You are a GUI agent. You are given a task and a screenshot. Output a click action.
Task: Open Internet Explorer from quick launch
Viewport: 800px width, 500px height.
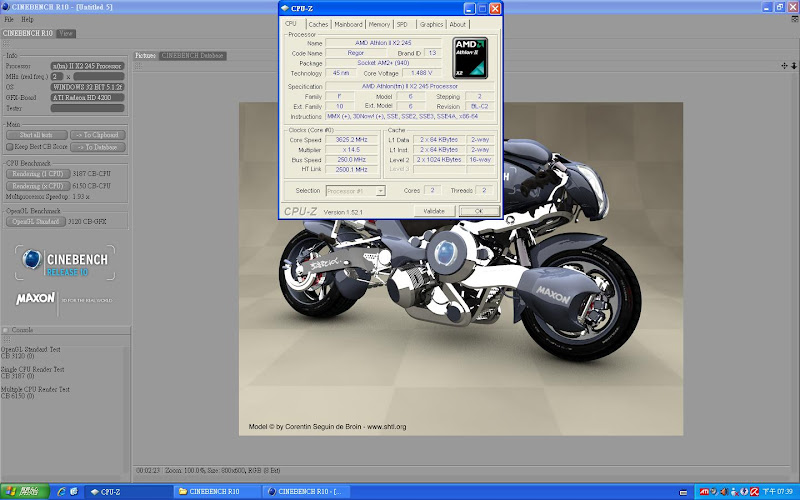pos(61,492)
